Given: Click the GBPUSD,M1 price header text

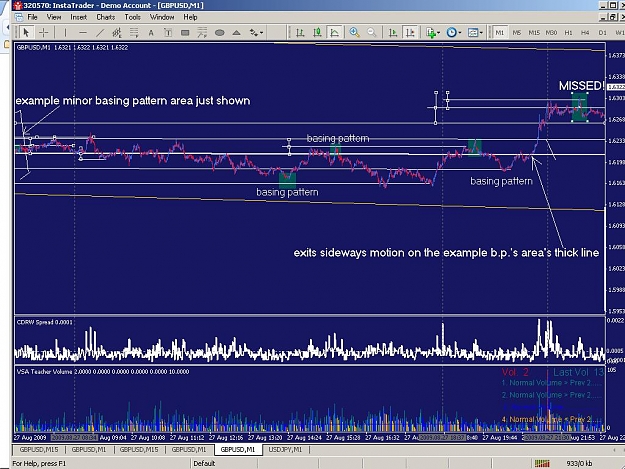Looking at the screenshot, I should click(73, 47).
